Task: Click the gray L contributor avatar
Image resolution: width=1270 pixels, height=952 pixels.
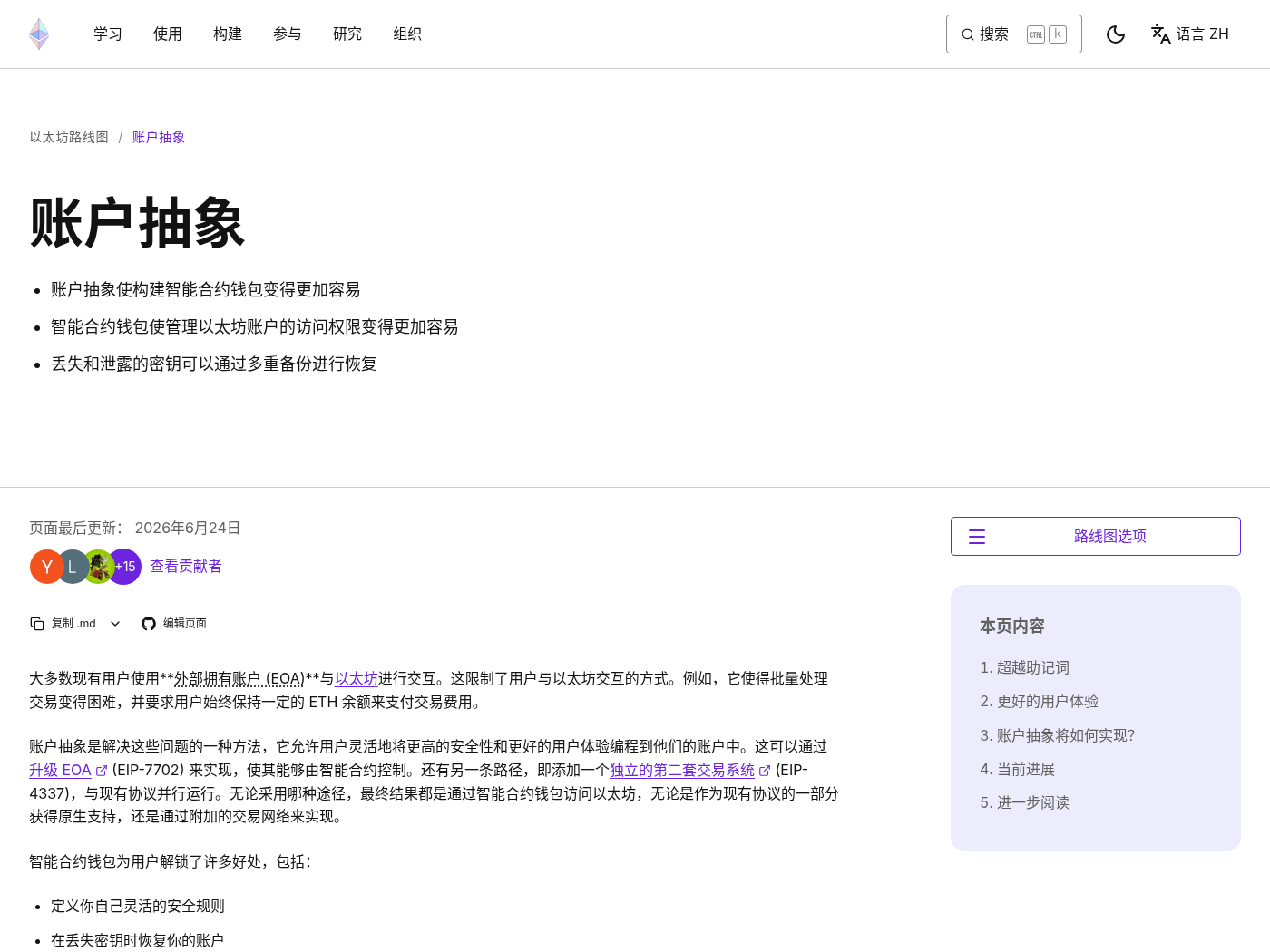Action: (x=73, y=567)
